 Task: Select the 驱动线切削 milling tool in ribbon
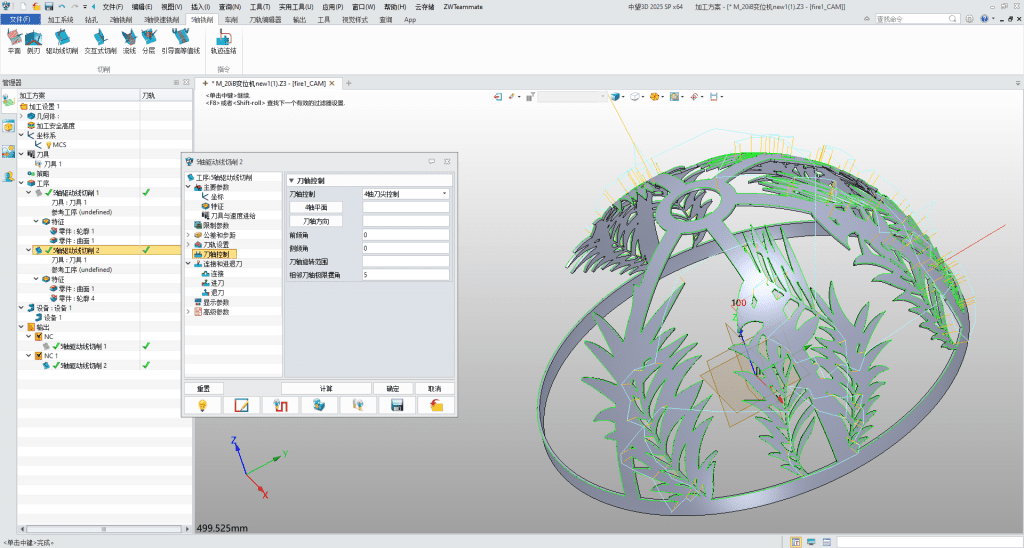pyautogui.click(x=62, y=41)
